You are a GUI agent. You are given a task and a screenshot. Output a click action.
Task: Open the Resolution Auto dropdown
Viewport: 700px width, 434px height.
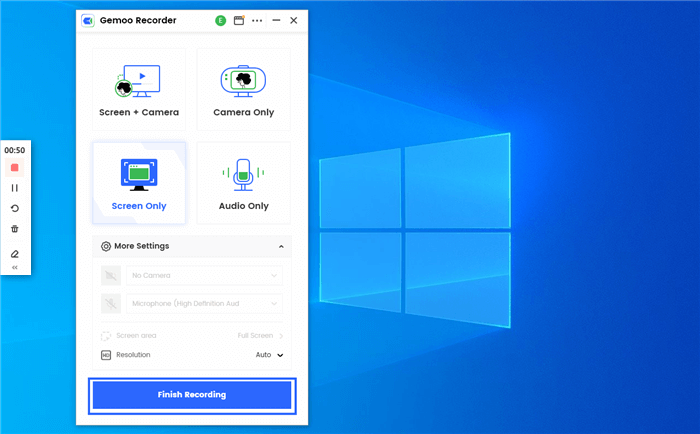270,355
